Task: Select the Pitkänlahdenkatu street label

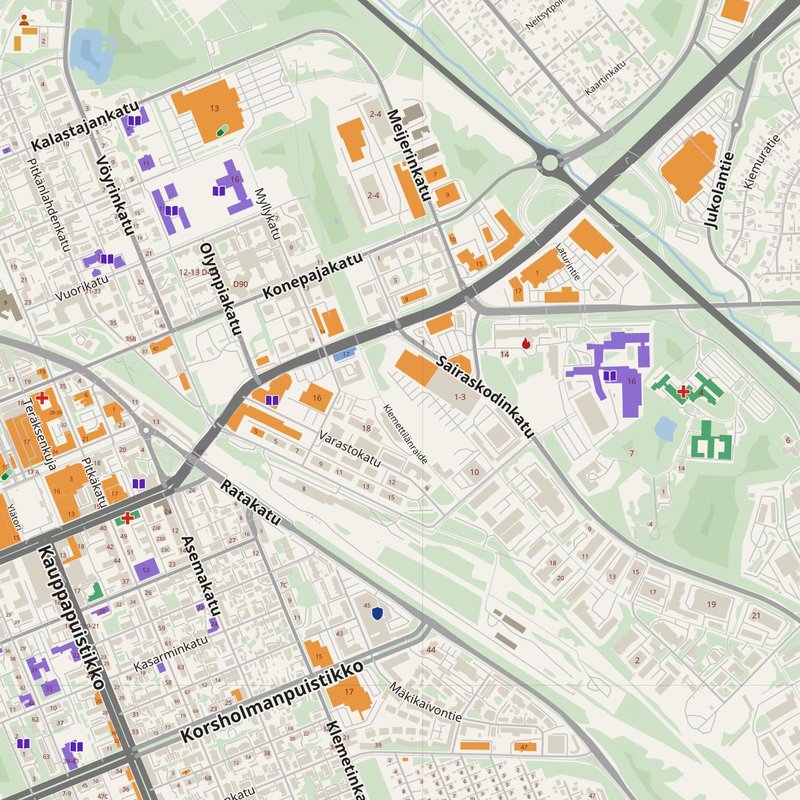Action: 47,205
